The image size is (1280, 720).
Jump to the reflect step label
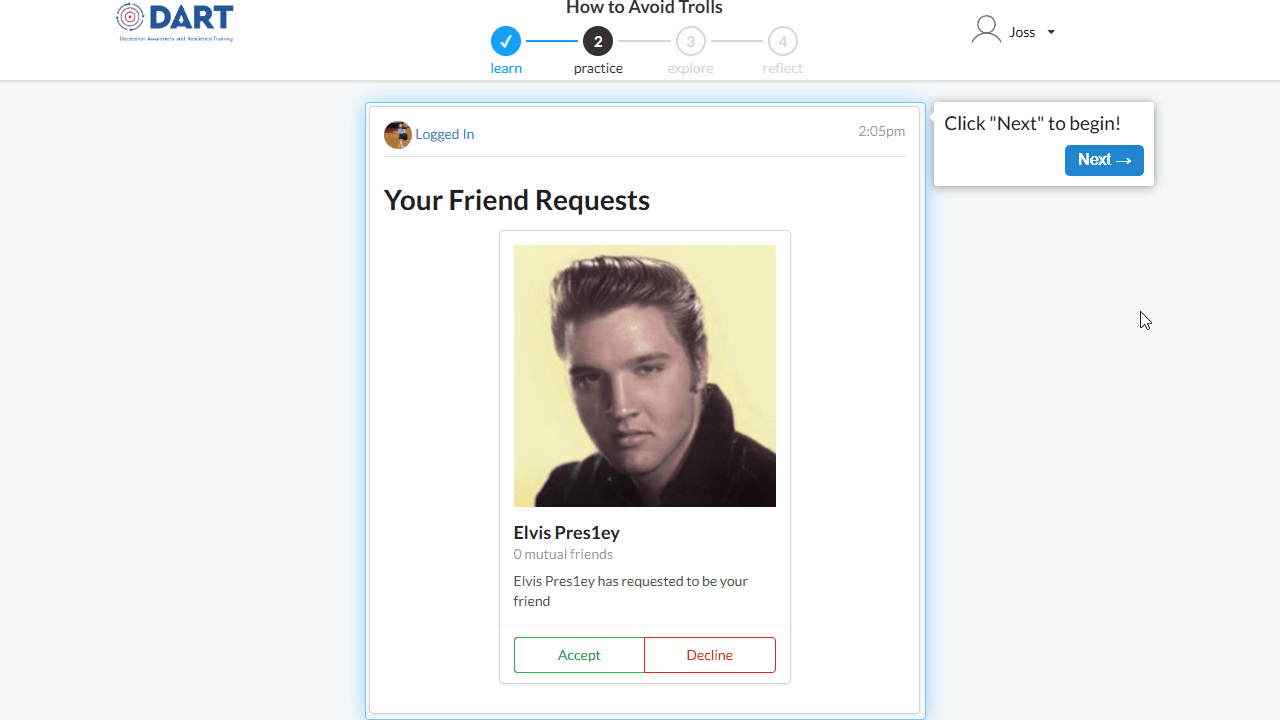click(x=782, y=69)
